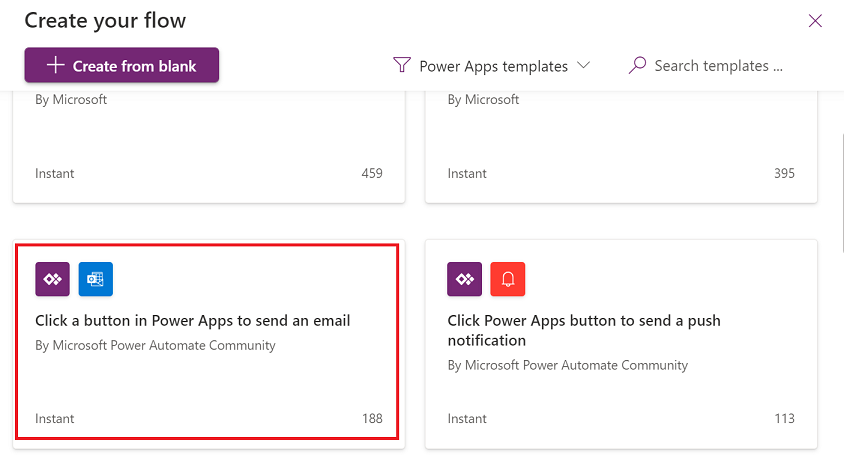
Task: Click the Instant label on the 459 card
Action: (x=54, y=173)
